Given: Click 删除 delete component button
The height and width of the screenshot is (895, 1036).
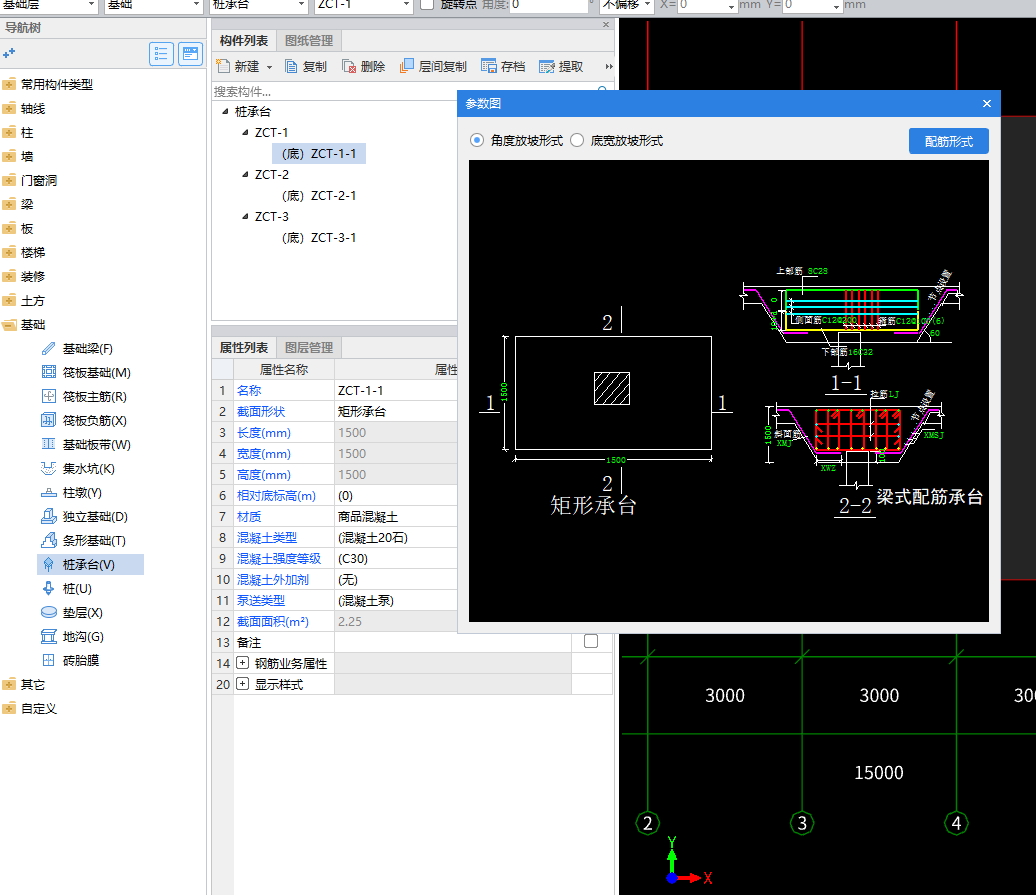Looking at the screenshot, I should pyautogui.click(x=363, y=66).
